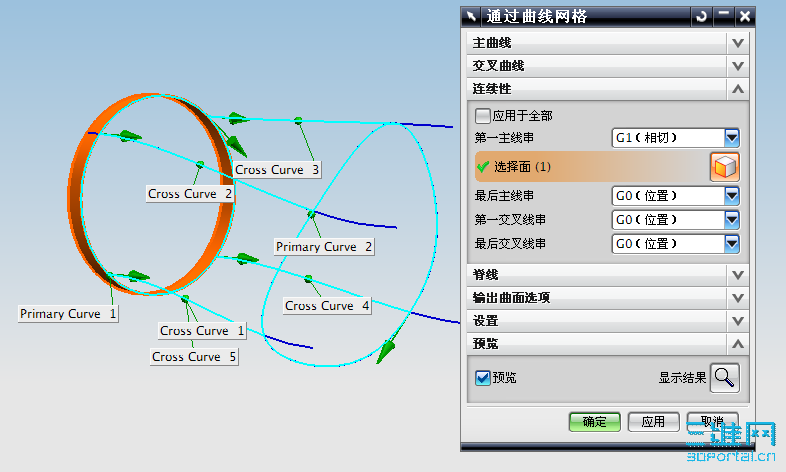The height and width of the screenshot is (472, 786).
Task: Expand the 输出曲面选项 section
Action: pos(608,298)
